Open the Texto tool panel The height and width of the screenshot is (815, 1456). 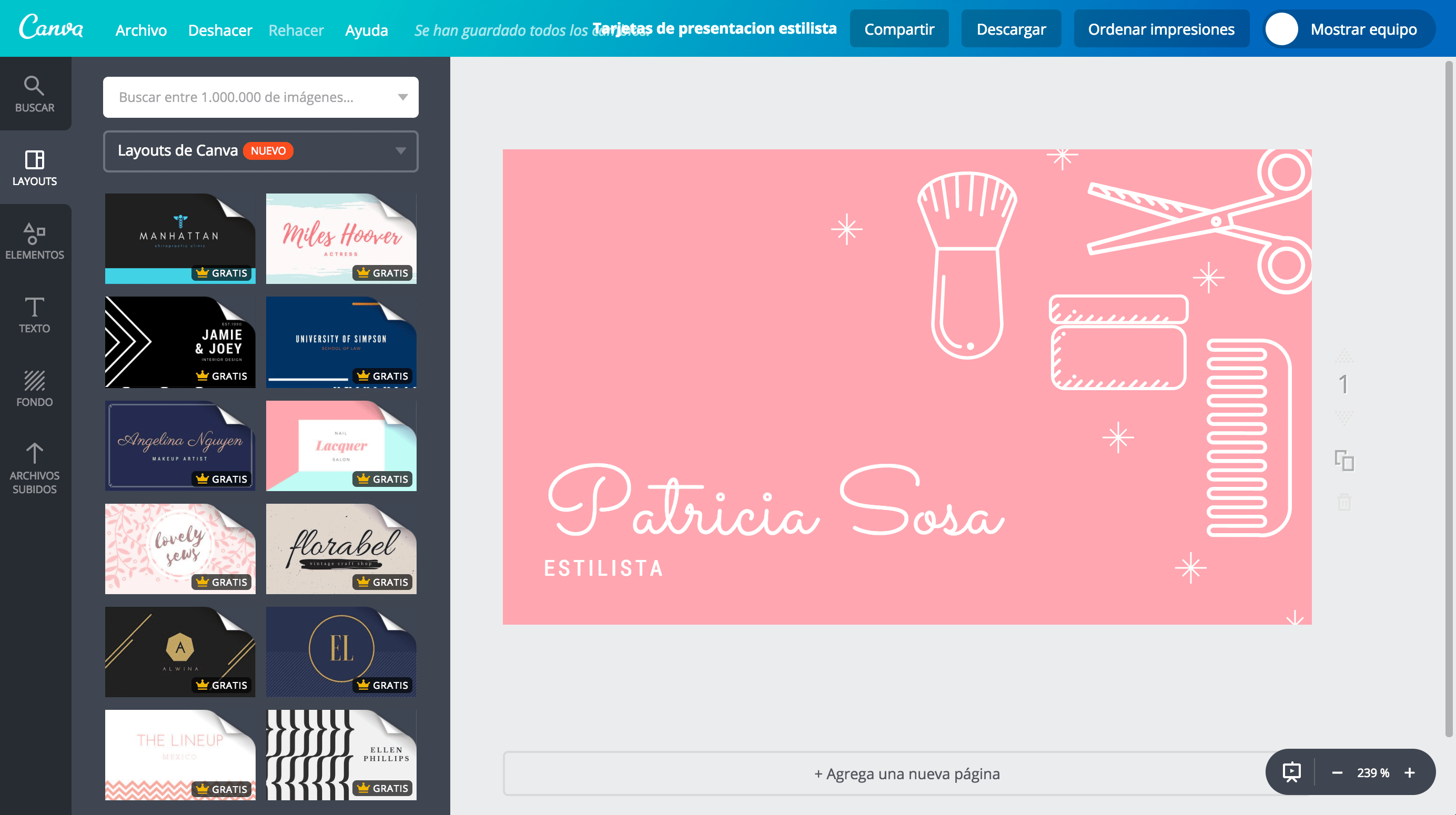coord(35,315)
